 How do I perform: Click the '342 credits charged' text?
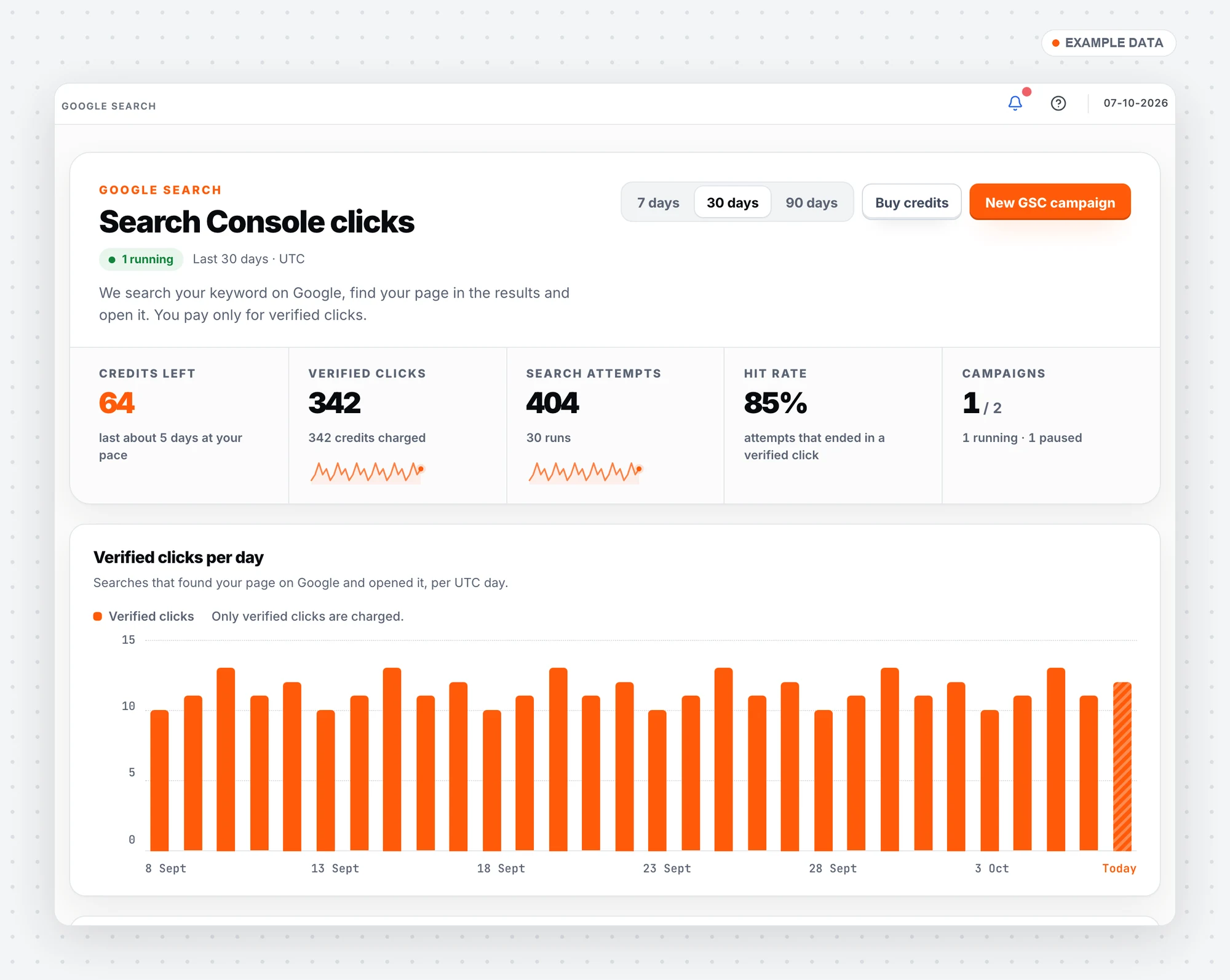[367, 438]
